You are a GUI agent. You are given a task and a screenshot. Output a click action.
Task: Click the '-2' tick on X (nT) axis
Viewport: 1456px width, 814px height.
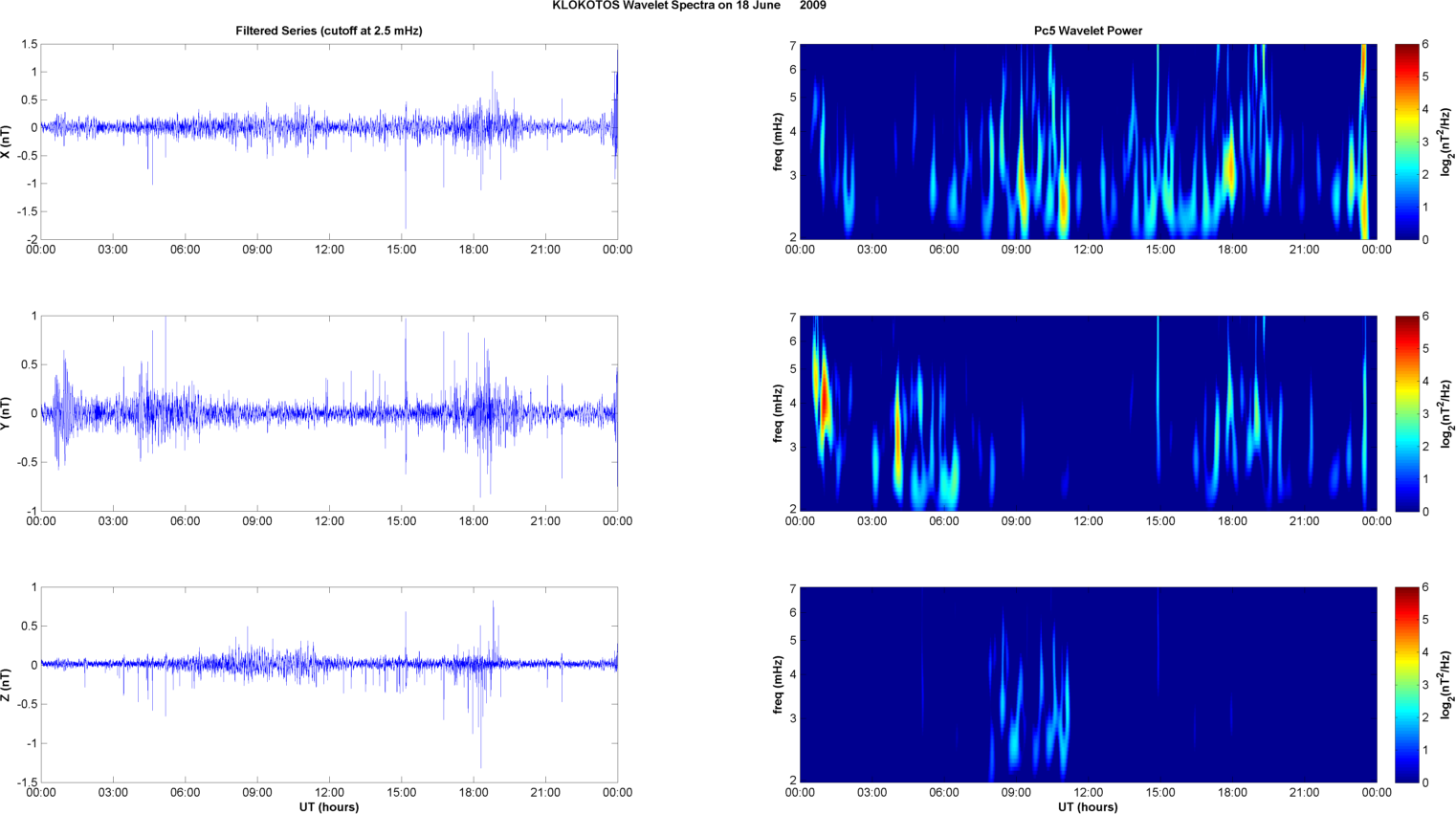32,239
